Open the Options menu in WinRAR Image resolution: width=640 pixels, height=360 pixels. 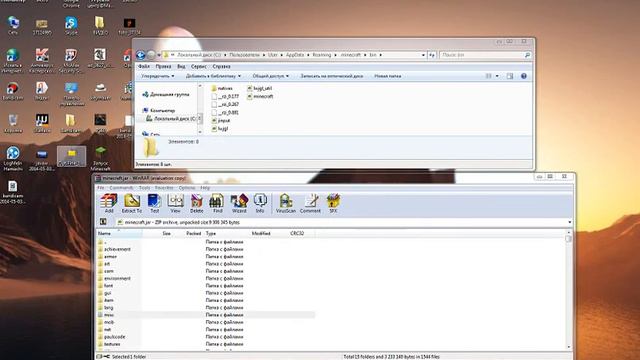[x=187, y=188]
